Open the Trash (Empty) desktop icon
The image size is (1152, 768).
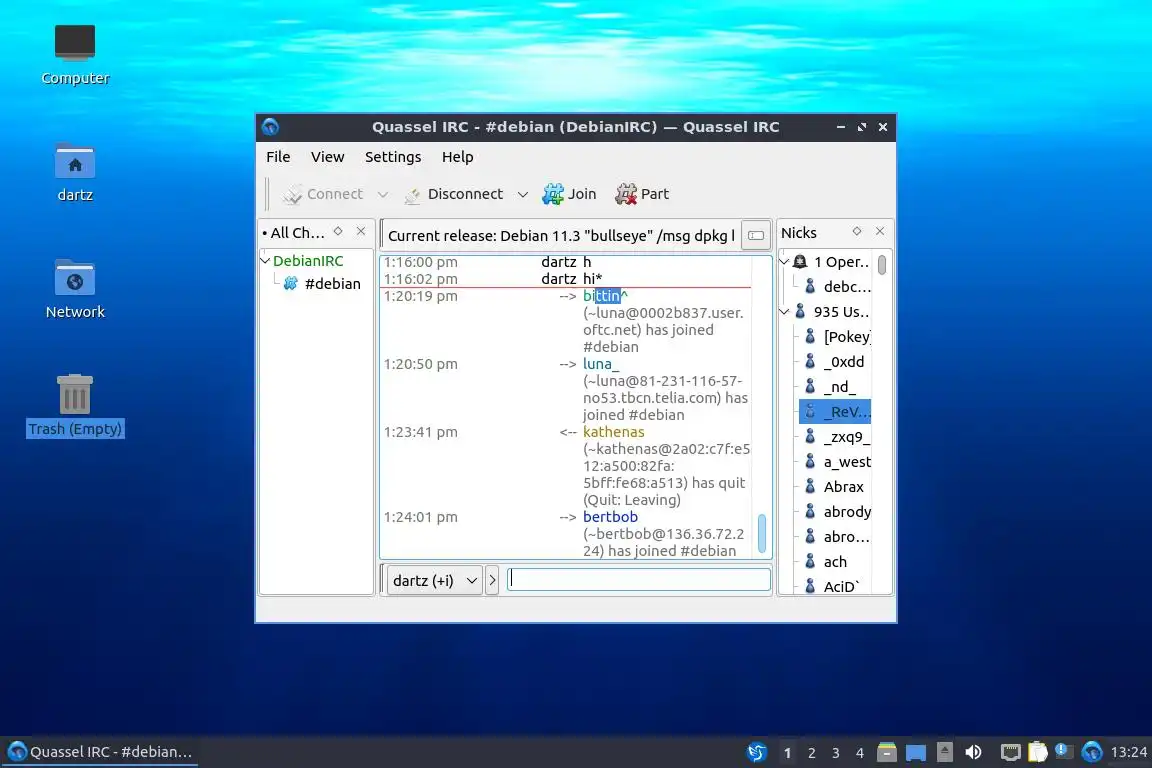coord(75,394)
